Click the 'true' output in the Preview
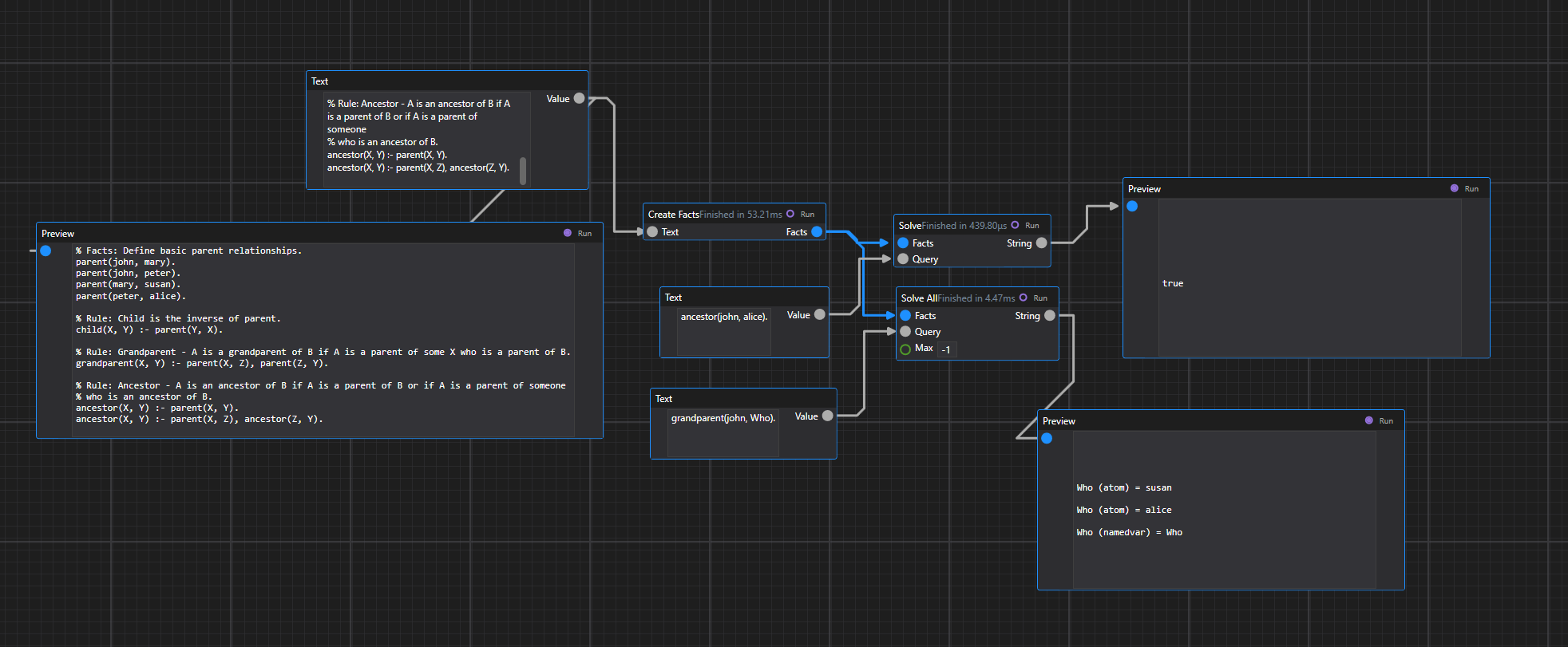The height and width of the screenshot is (647, 1568). pos(1173,284)
